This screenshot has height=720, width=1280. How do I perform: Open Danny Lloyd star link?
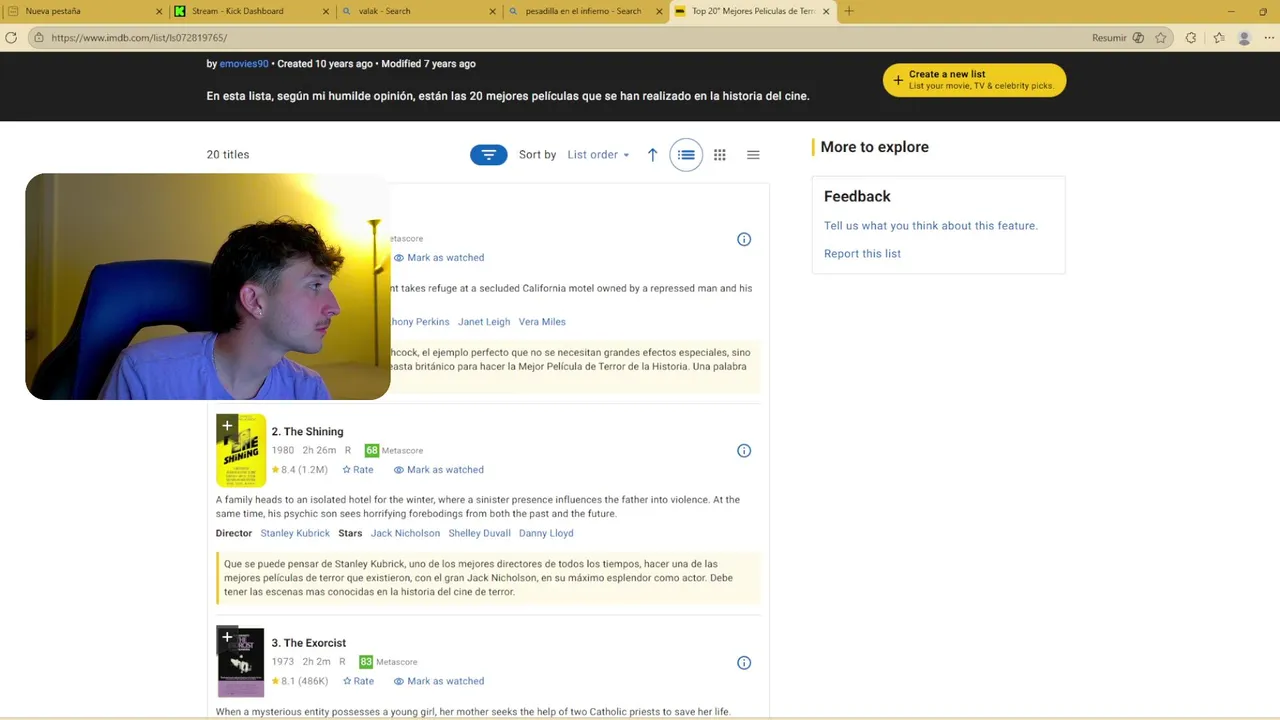[546, 534]
